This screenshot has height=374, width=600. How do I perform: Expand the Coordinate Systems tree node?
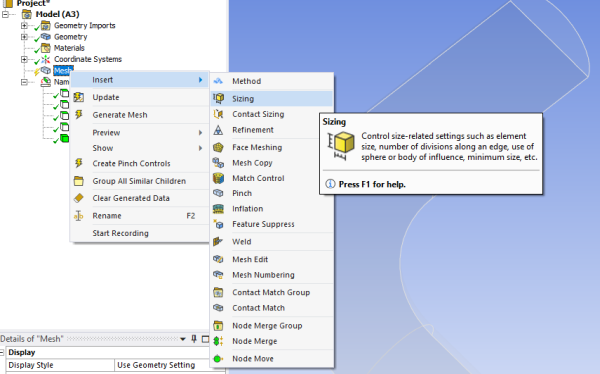tap(24, 59)
